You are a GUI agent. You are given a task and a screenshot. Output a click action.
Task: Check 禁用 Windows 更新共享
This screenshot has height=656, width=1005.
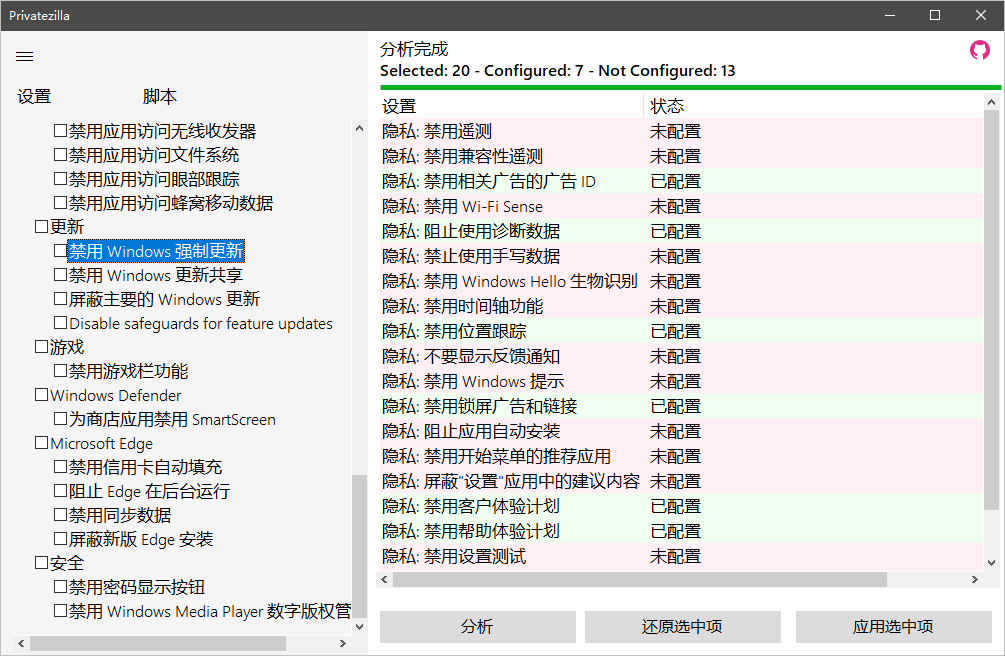pyautogui.click(x=61, y=274)
